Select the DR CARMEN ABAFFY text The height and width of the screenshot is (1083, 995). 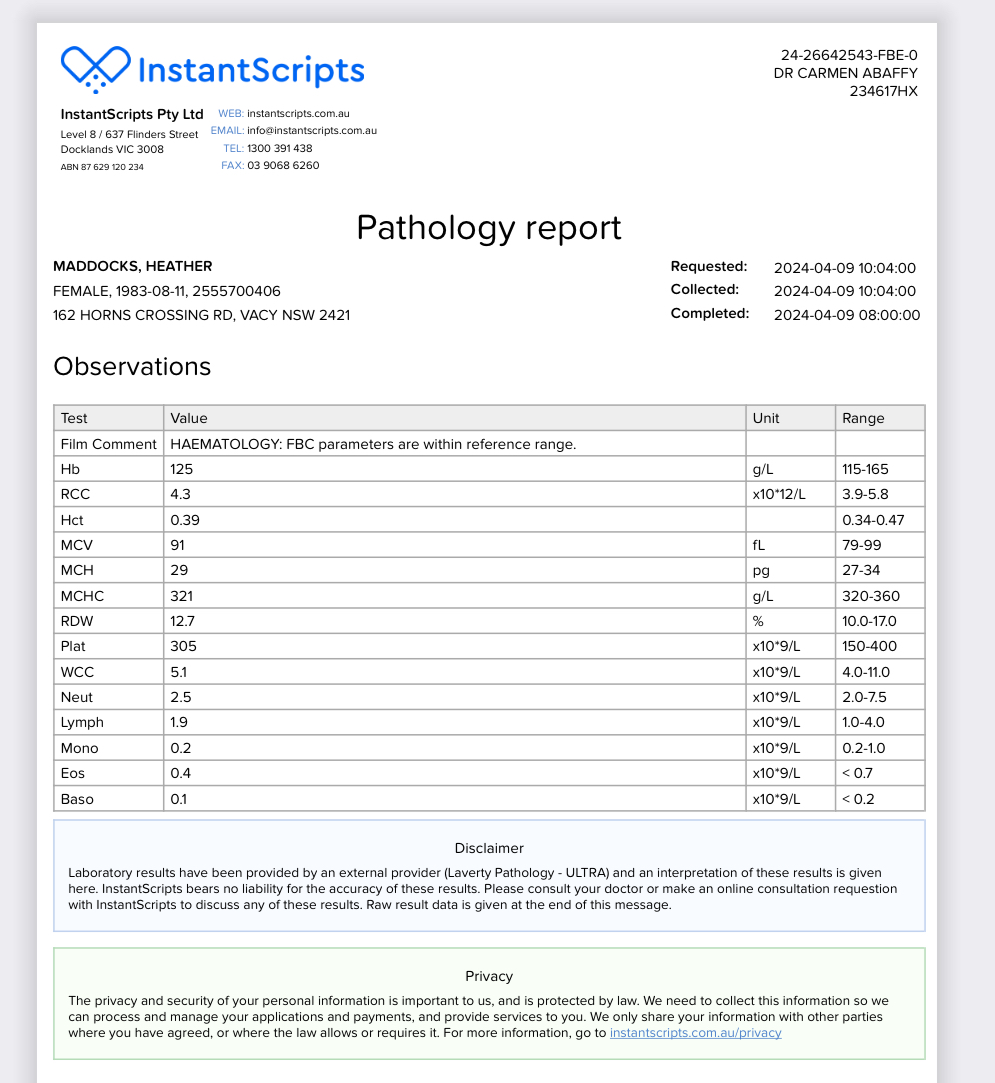(x=845, y=73)
